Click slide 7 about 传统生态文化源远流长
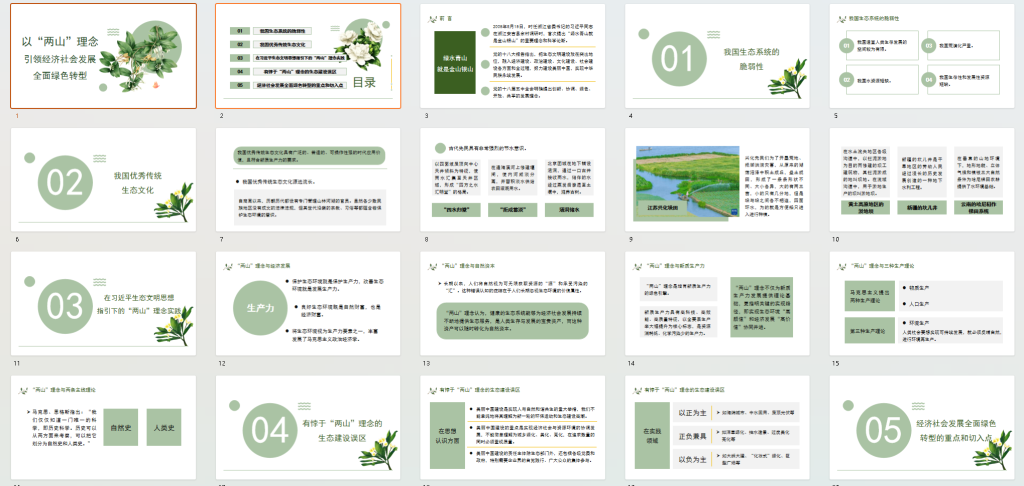This screenshot has width=1024, height=486. point(308,180)
